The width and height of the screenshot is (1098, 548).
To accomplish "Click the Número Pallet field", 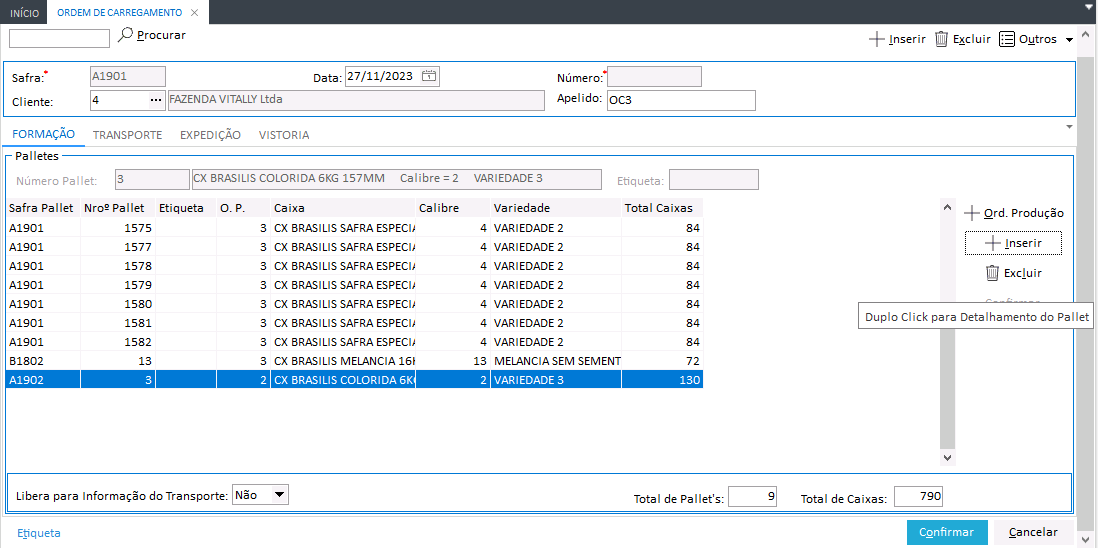I will point(152,179).
